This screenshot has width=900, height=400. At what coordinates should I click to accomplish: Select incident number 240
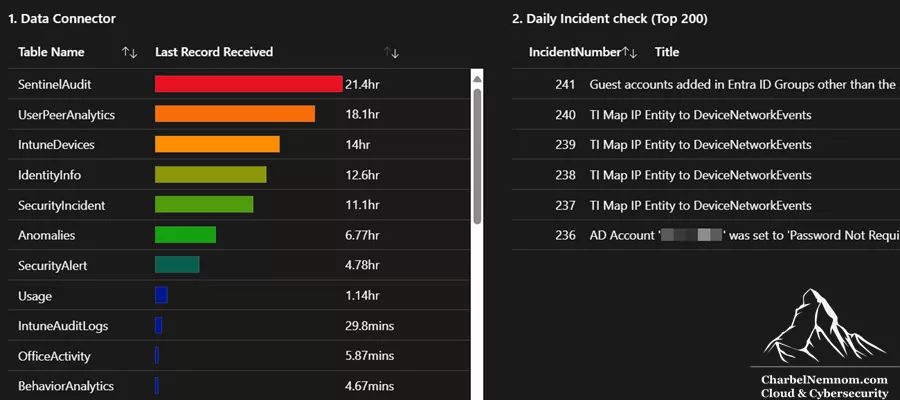[565, 115]
